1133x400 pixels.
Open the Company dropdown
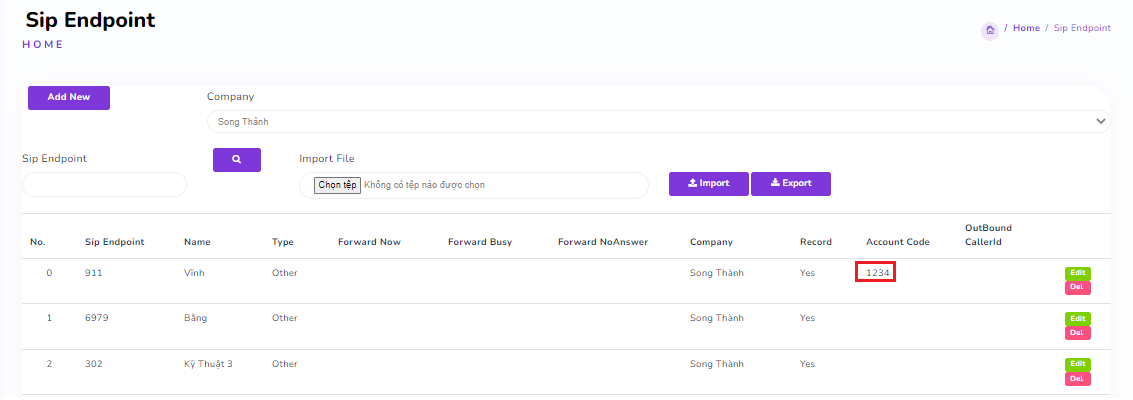point(658,122)
